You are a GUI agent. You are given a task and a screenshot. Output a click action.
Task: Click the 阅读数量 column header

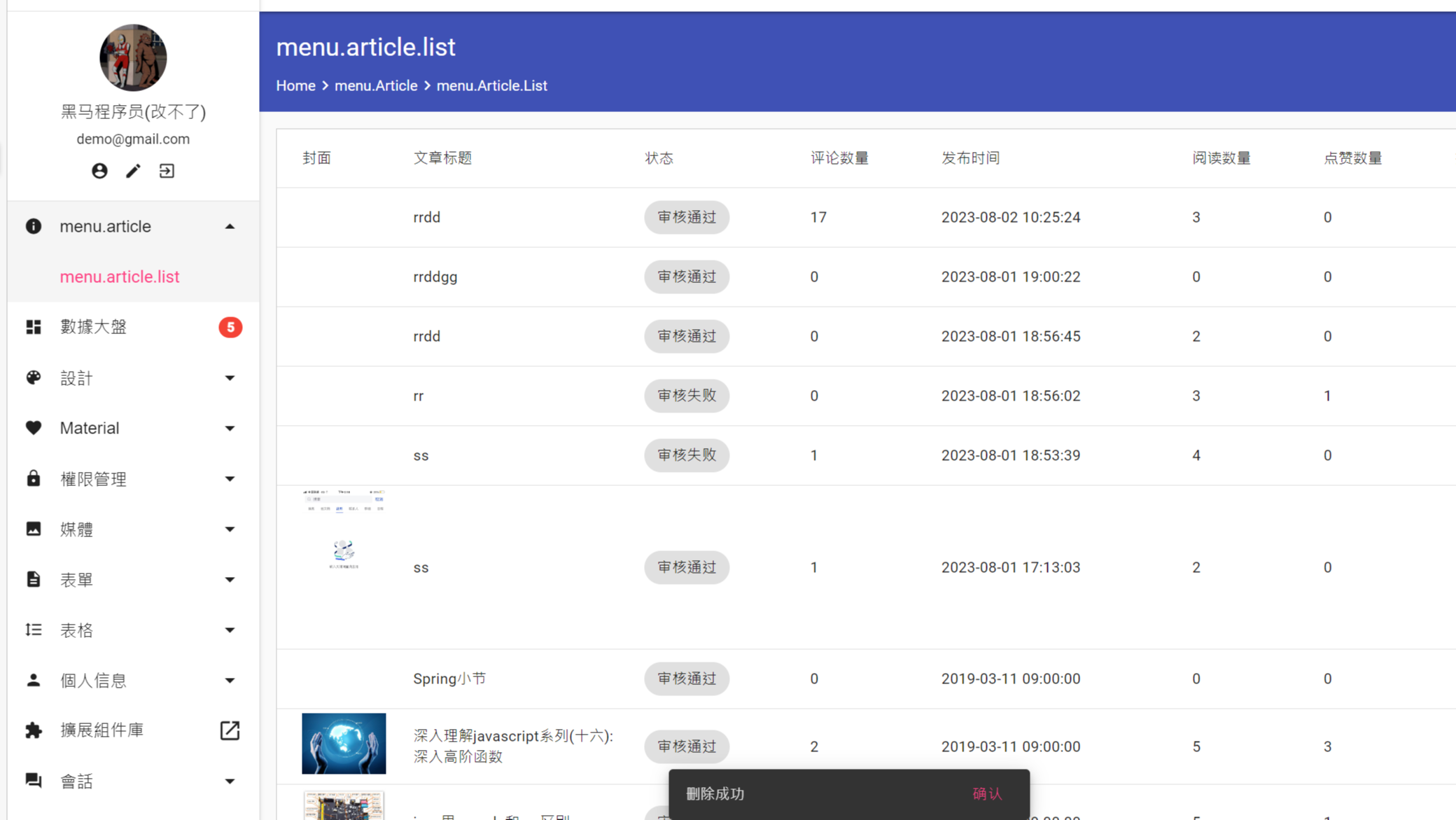point(1221,158)
